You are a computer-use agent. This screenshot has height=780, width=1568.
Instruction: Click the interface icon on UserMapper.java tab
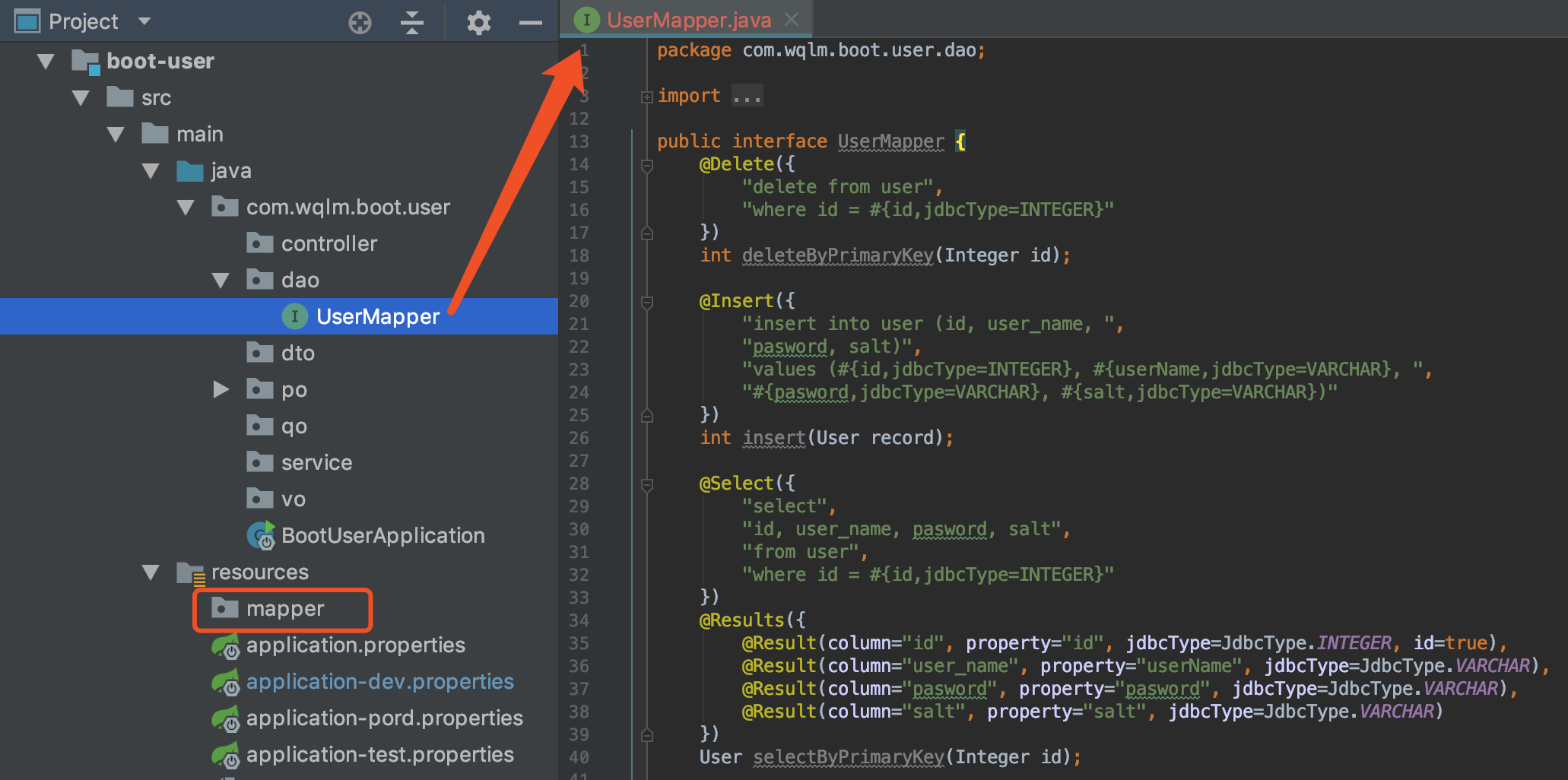(586, 20)
